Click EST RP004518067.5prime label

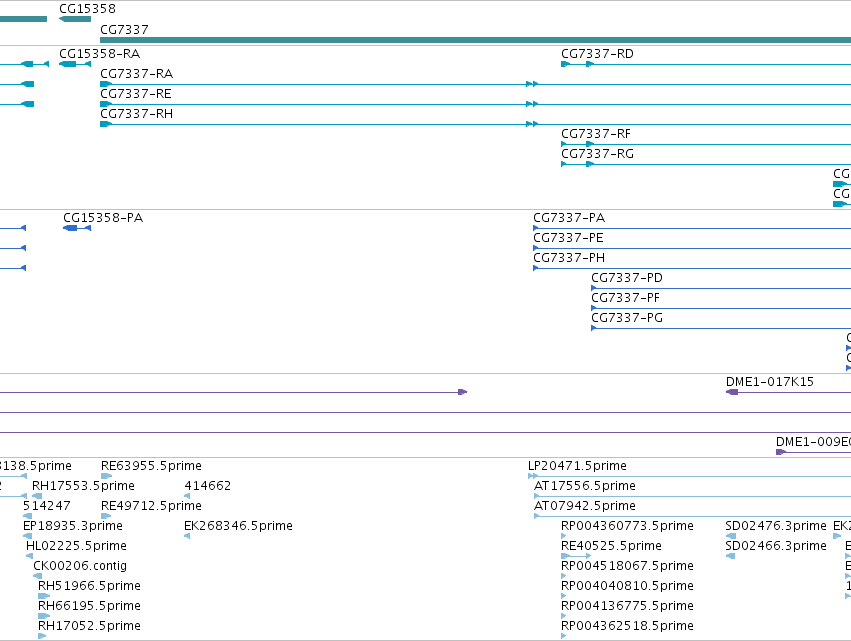tap(627, 566)
